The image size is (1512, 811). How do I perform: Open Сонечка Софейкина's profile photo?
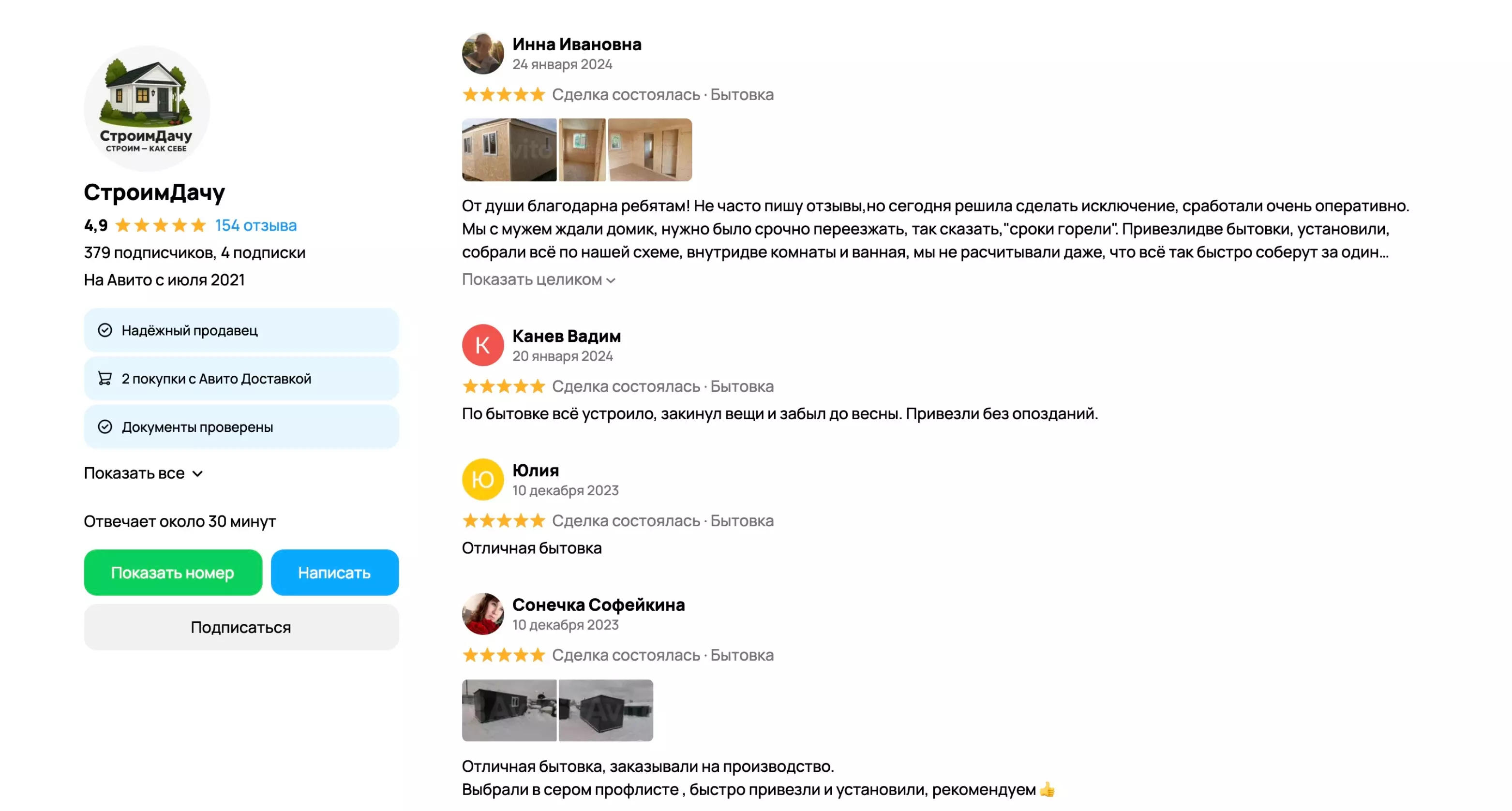pos(482,614)
